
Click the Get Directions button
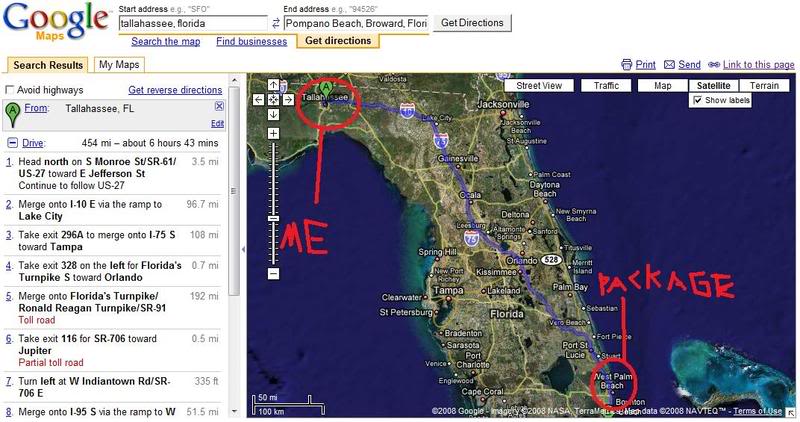tap(472, 23)
